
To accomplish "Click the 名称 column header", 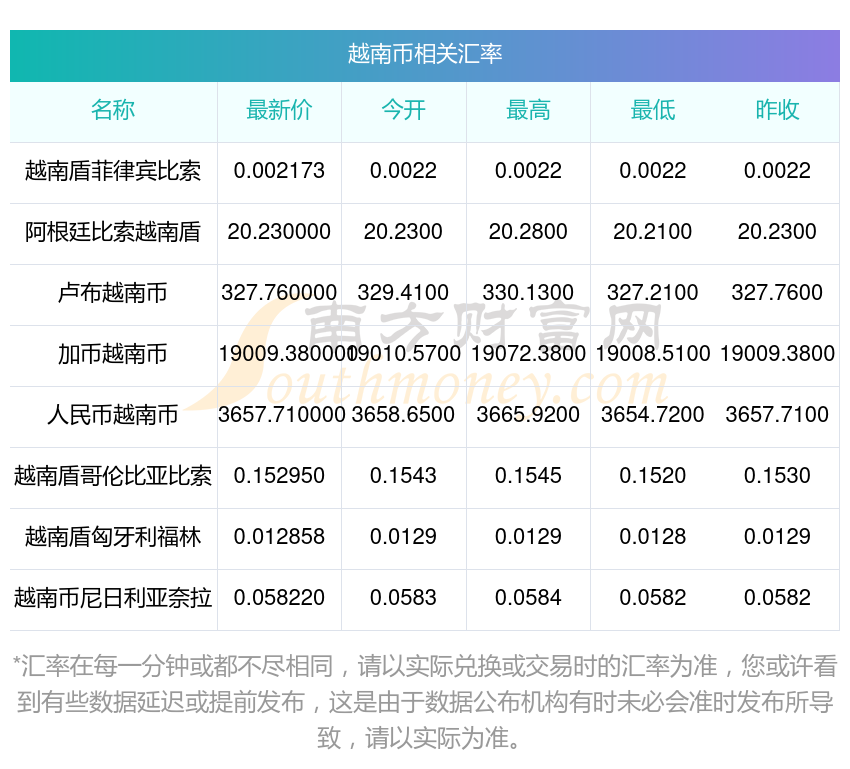I will pyautogui.click(x=113, y=110).
